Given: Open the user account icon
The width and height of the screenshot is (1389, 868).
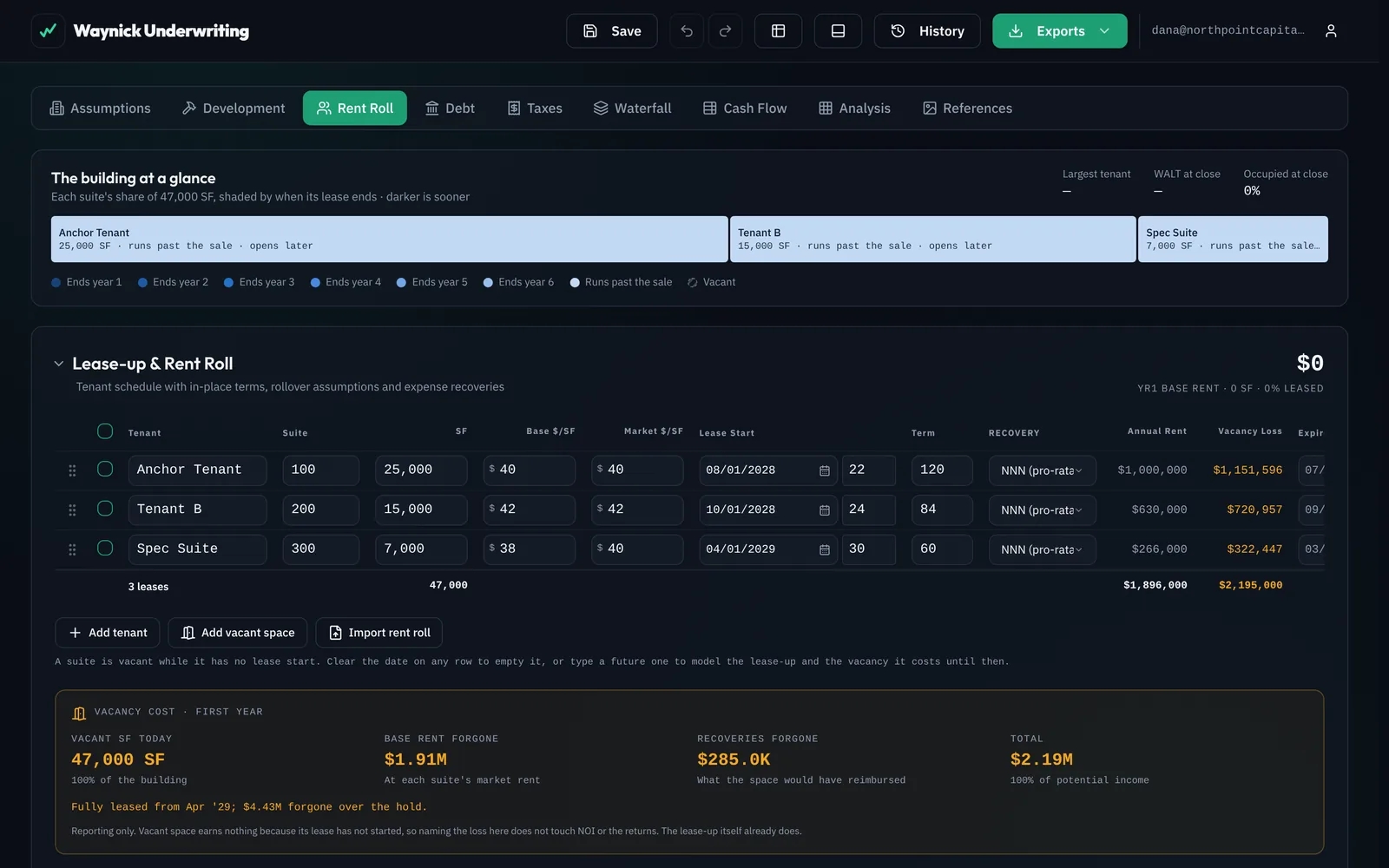Looking at the screenshot, I should pos(1331,31).
